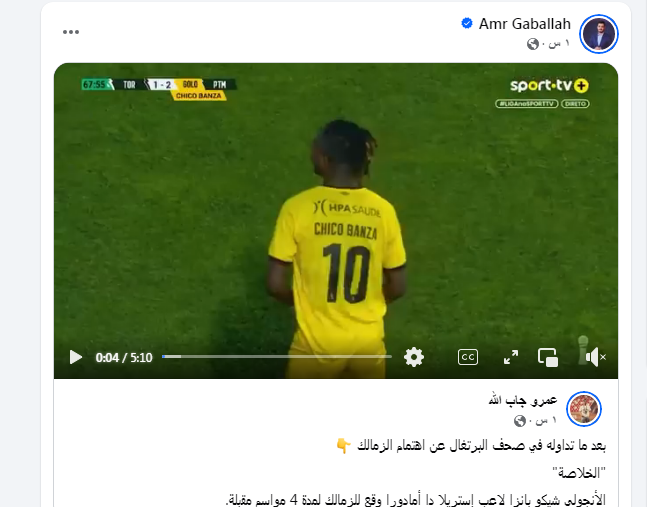Viewport: 647px width, 507px height.
Task: Open video settings gear
Action: click(x=414, y=357)
